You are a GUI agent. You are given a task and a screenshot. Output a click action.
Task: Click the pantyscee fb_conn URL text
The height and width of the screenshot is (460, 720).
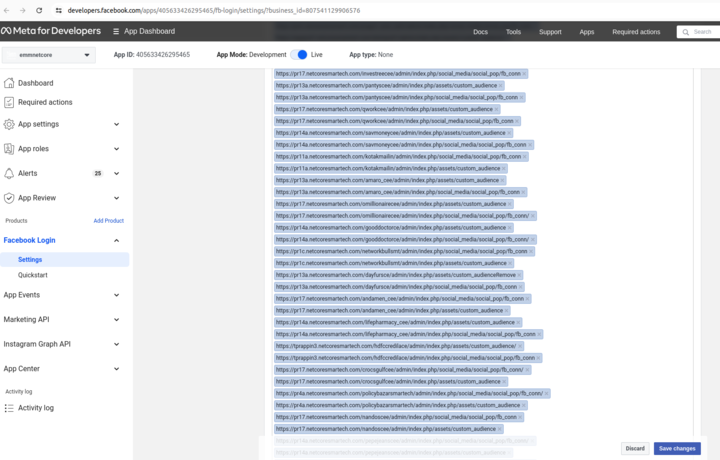397,97
